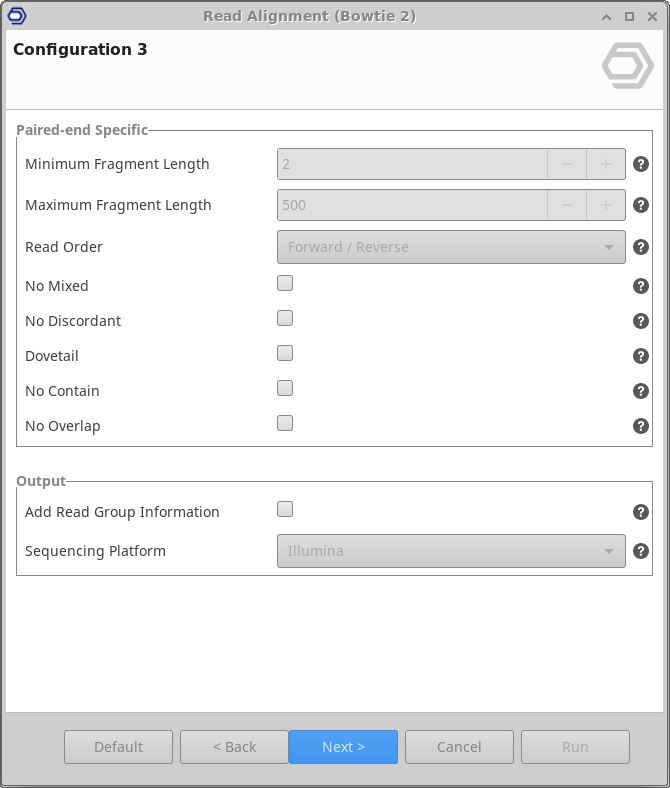Show help for No Mixed option
The width and height of the screenshot is (670, 788).
click(641, 286)
